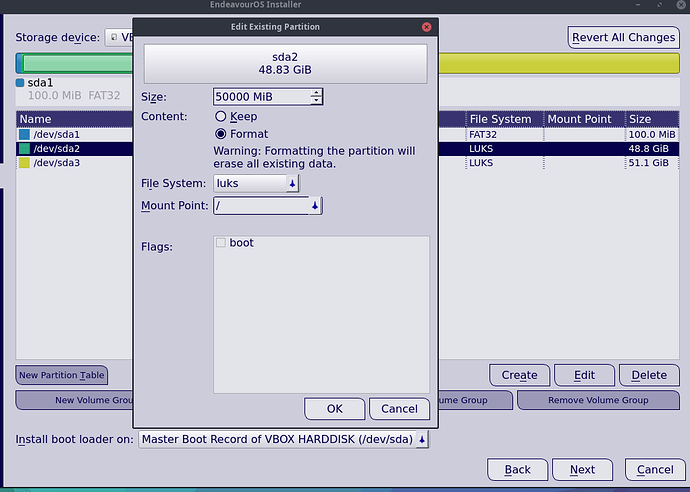Screen dimensions: 690x492
Task: Sort by the Mount Point column header
Action: click(584, 119)
